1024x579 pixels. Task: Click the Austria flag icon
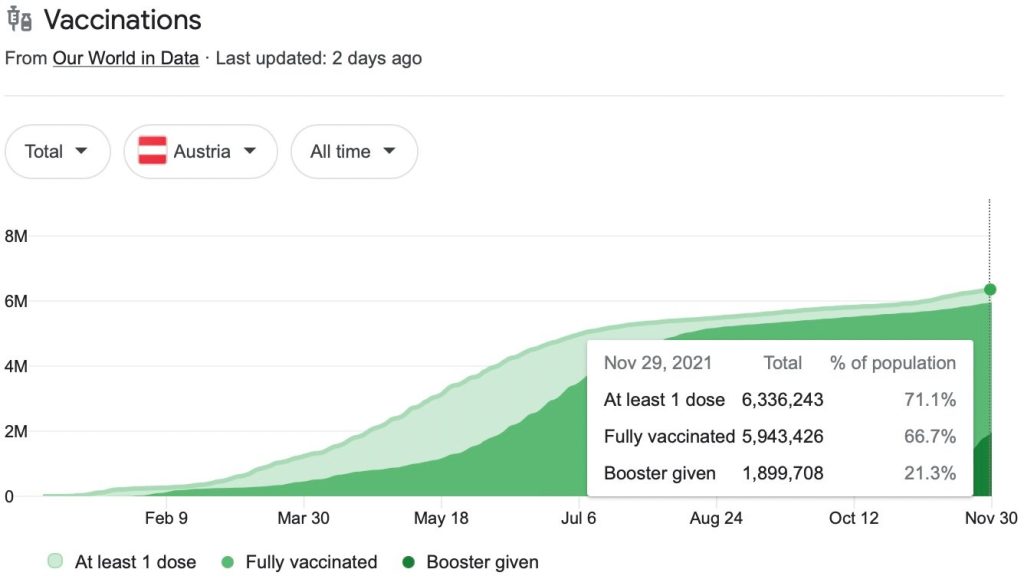(x=152, y=152)
